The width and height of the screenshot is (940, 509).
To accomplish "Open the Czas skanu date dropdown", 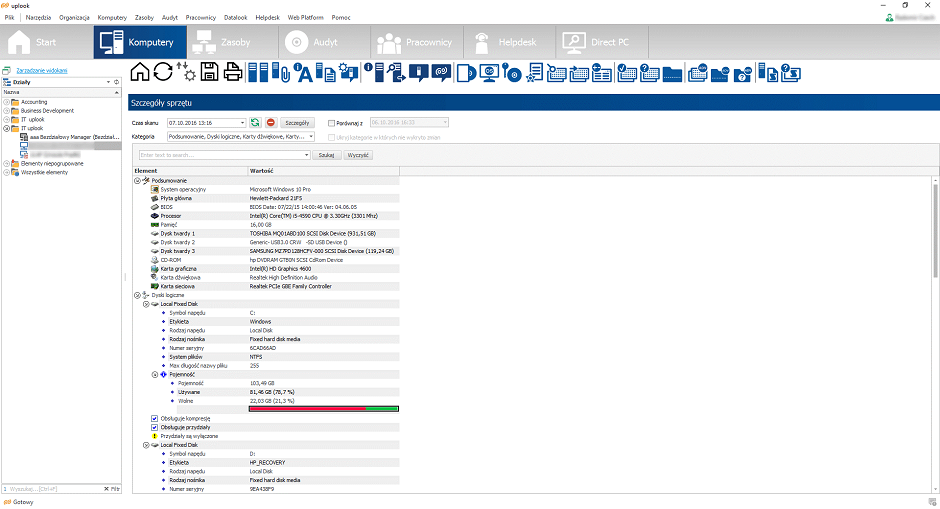I will point(242,123).
